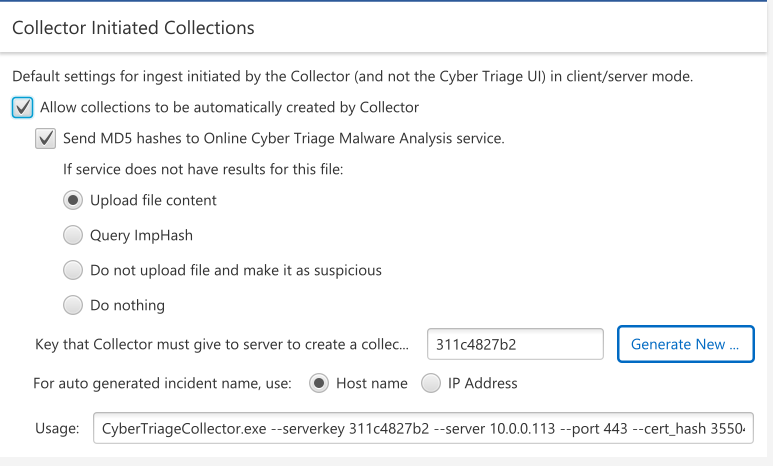Choose the Query ImpHash option
The width and height of the screenshot is (773, 466).
[x=73, y=235]
